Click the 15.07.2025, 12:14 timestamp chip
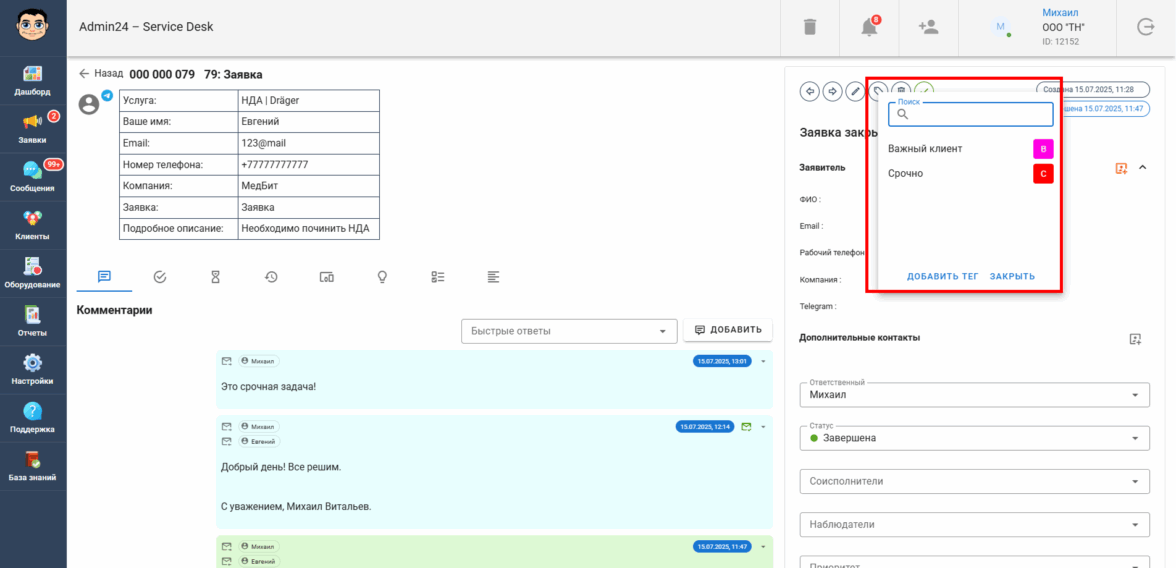Screen dimensions: 1176x568 [x=704, y=426]
